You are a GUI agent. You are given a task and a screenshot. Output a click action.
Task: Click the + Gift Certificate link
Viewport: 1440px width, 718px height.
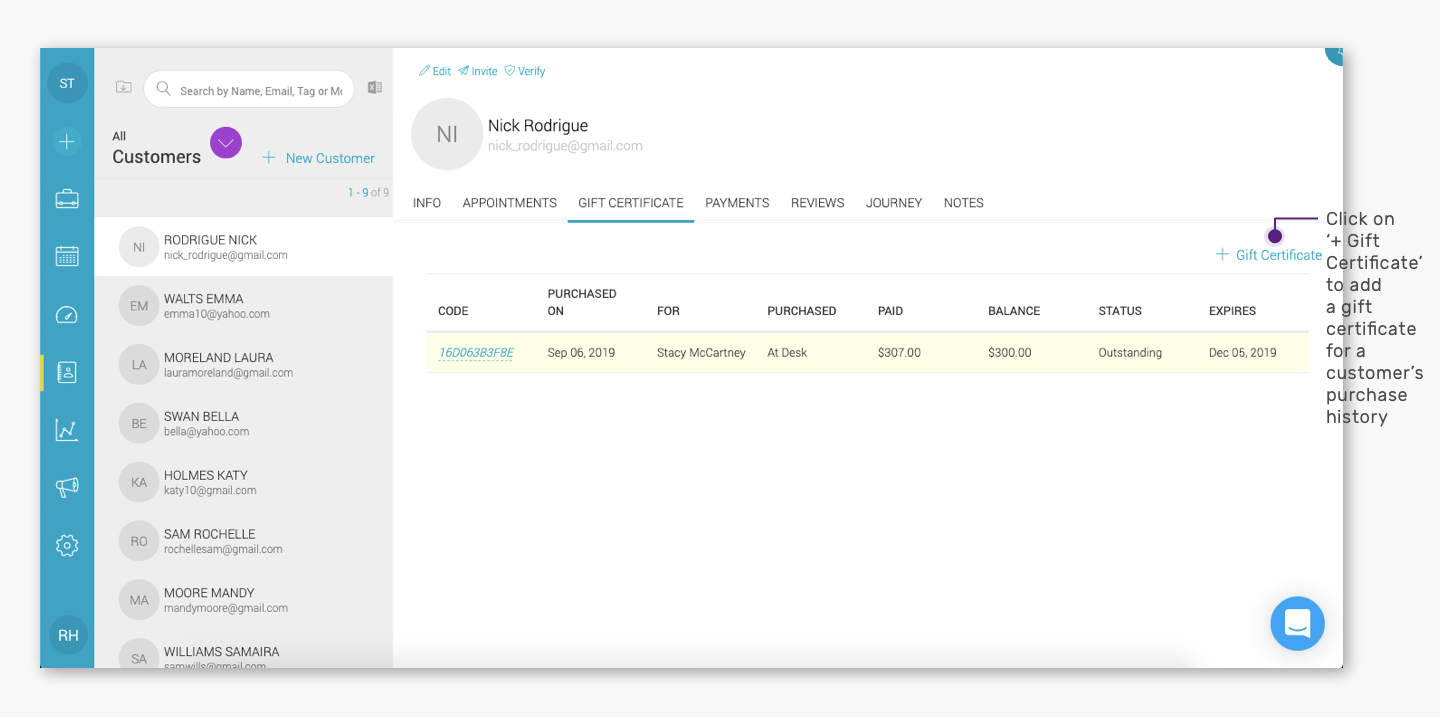point(1269,255)
